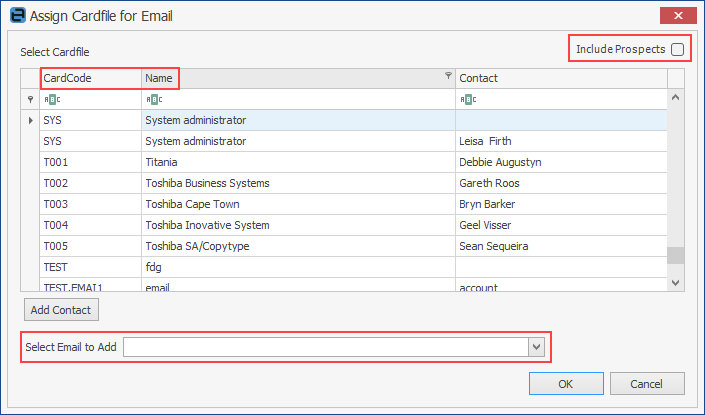Click the Debbie Augustyn contact cell
Viewport: 705px width, 415px height.
561,162
